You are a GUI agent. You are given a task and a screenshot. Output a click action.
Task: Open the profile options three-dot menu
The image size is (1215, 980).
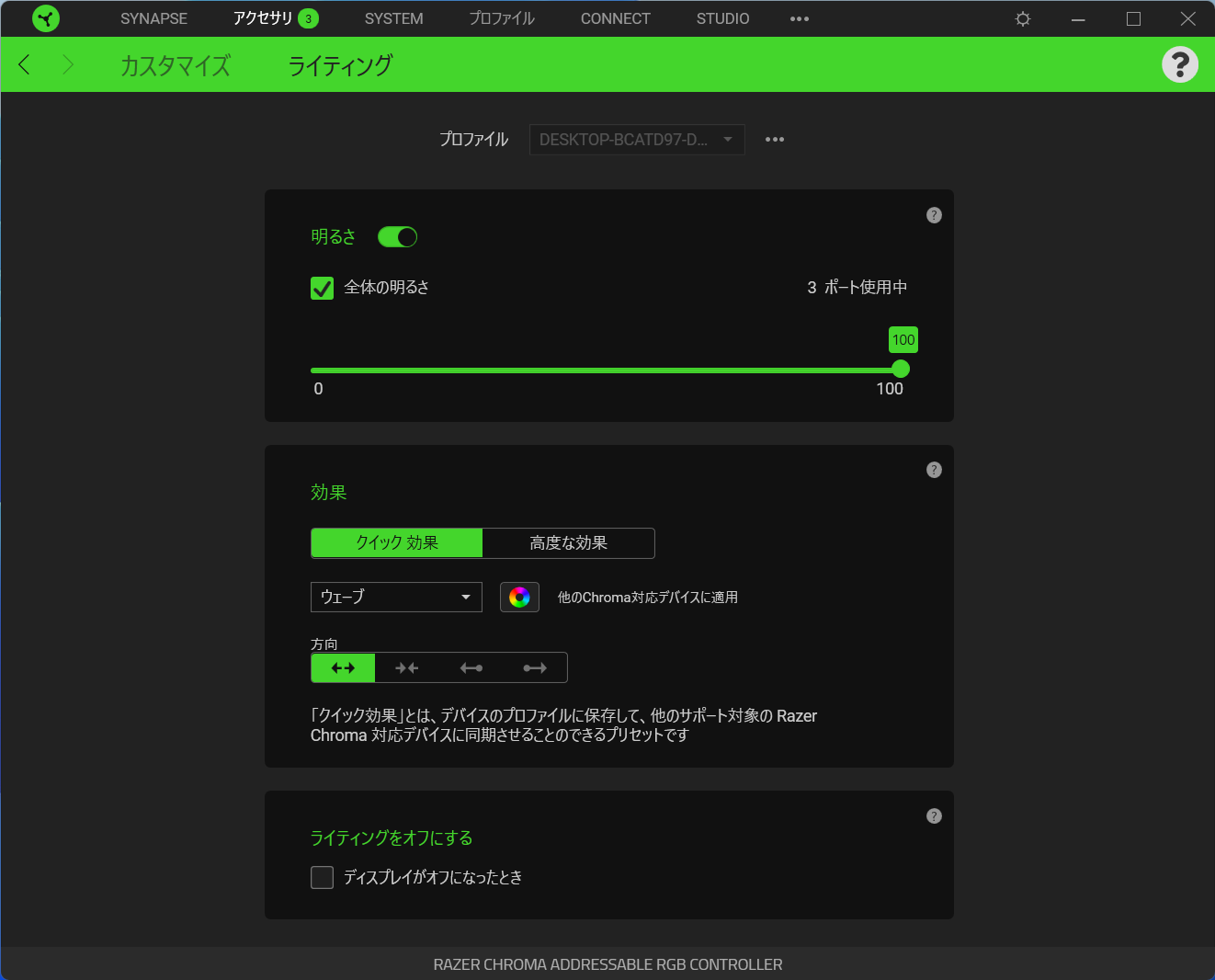(775, 140)
